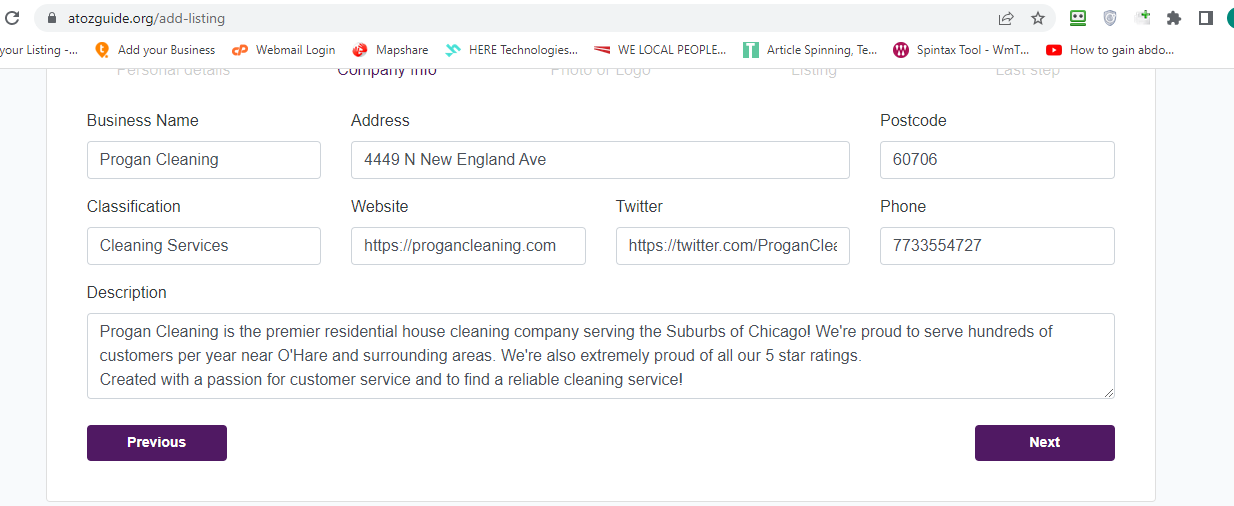Viewport: 1234px width, 506px height.
Task: Focus the Business Name field
Action: (204, 160)
